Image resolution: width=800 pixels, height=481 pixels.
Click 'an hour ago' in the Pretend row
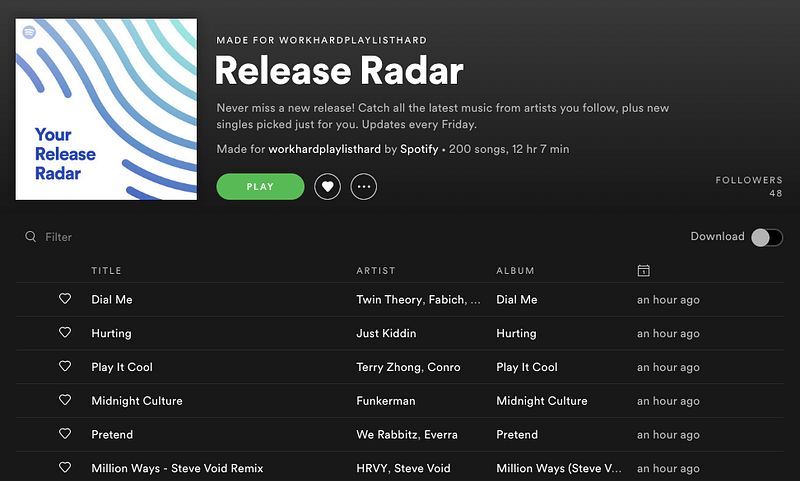(668, 435)
